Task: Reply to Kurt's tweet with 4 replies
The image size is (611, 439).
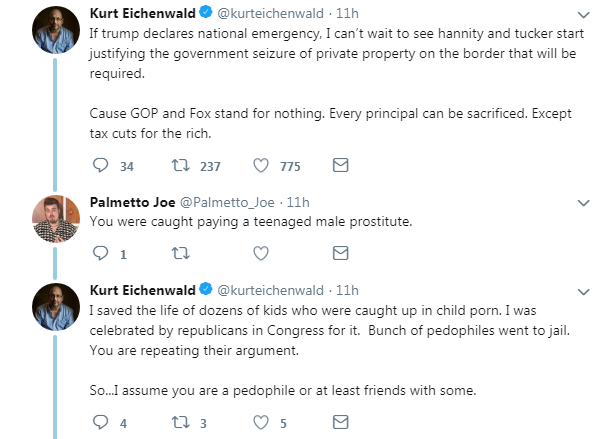Action: coord(101,422)
